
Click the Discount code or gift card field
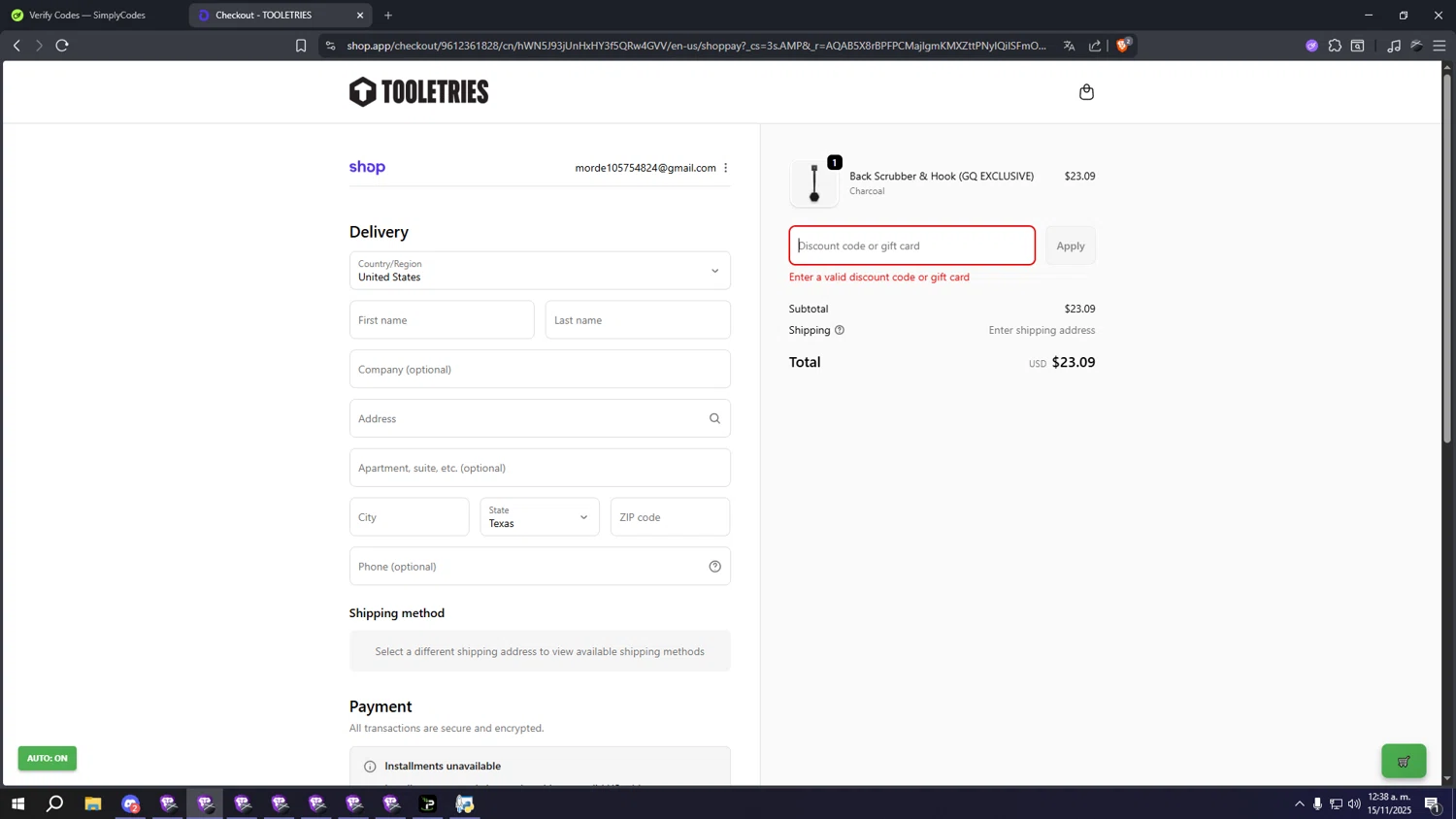pos(912,246)
